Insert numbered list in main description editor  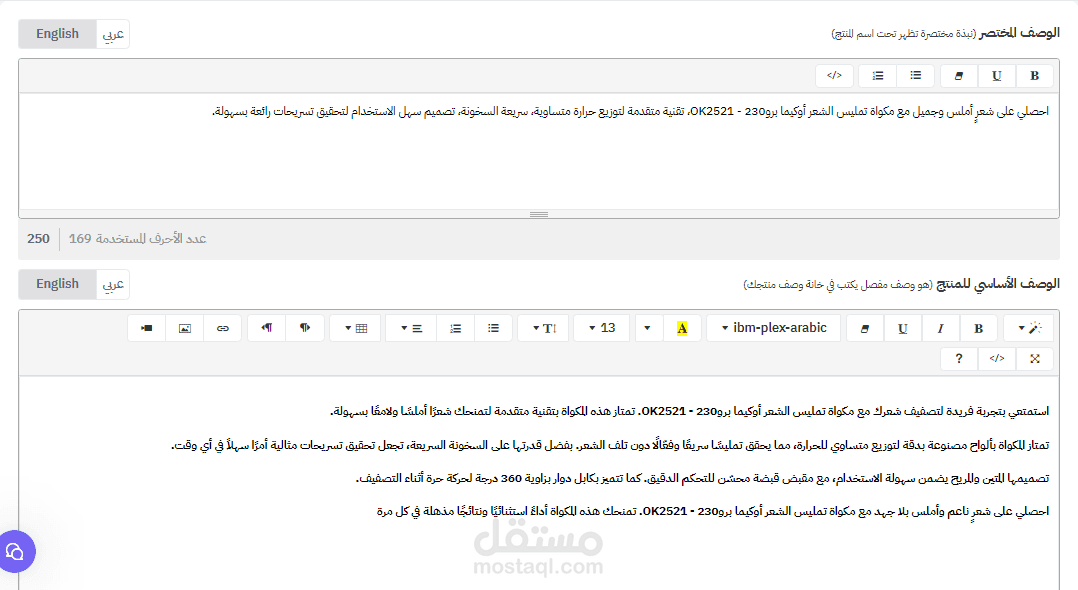pos(455,328)
